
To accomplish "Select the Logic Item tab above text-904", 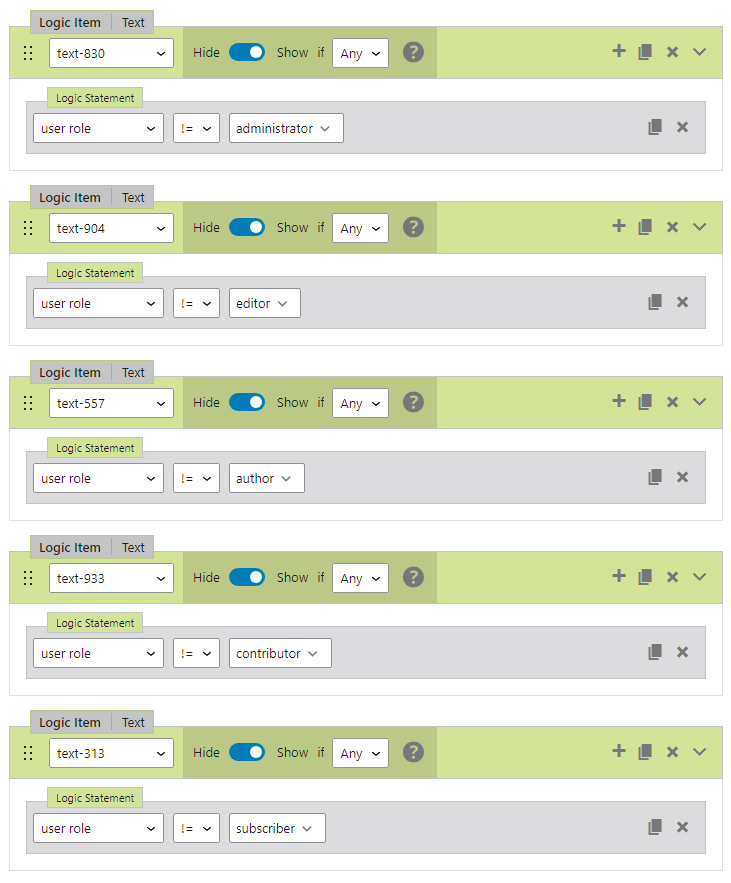I will click(x=70, y=197).
